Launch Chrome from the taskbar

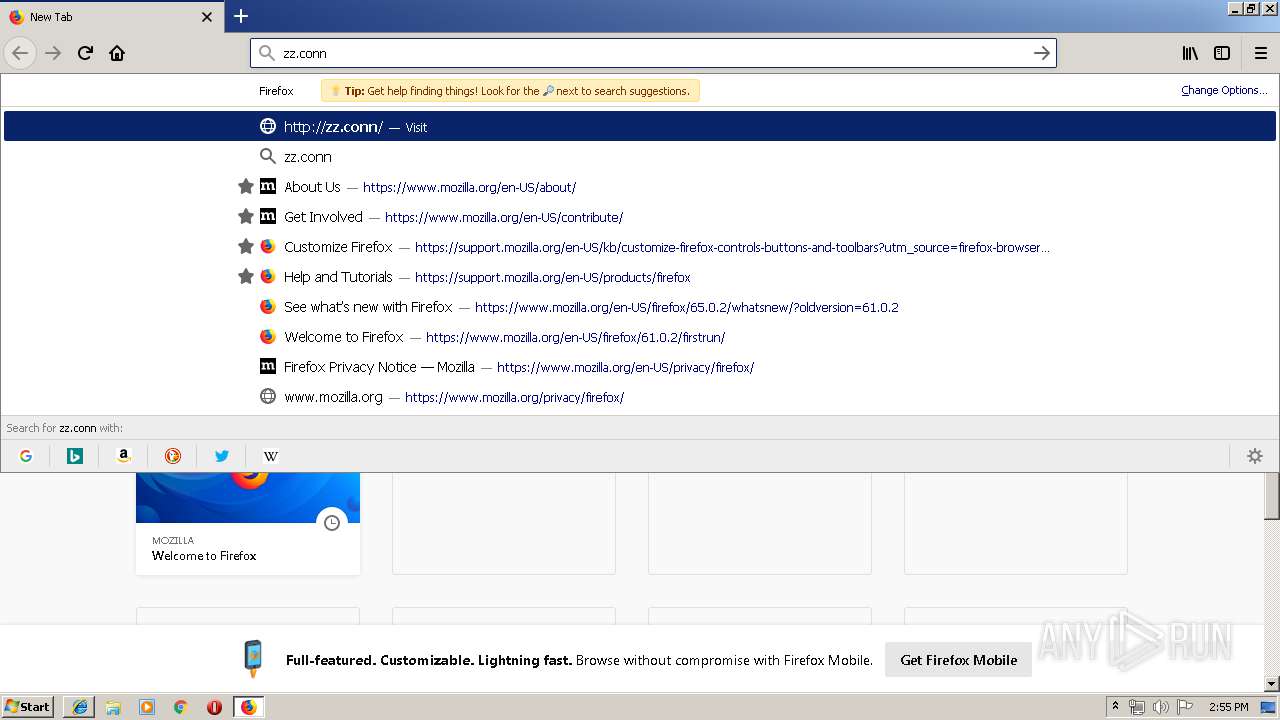(181, 707)
